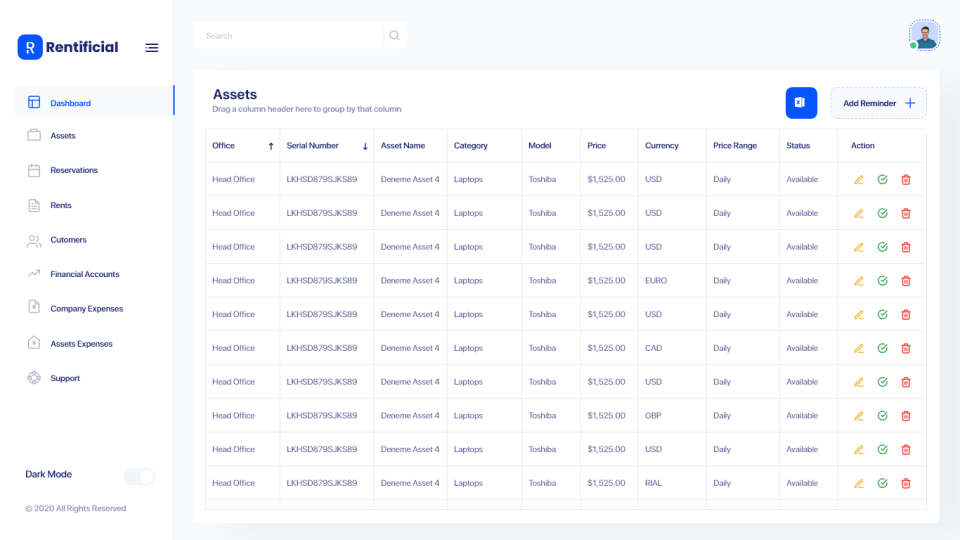Click the Excel export icon button

coord(801,103)
